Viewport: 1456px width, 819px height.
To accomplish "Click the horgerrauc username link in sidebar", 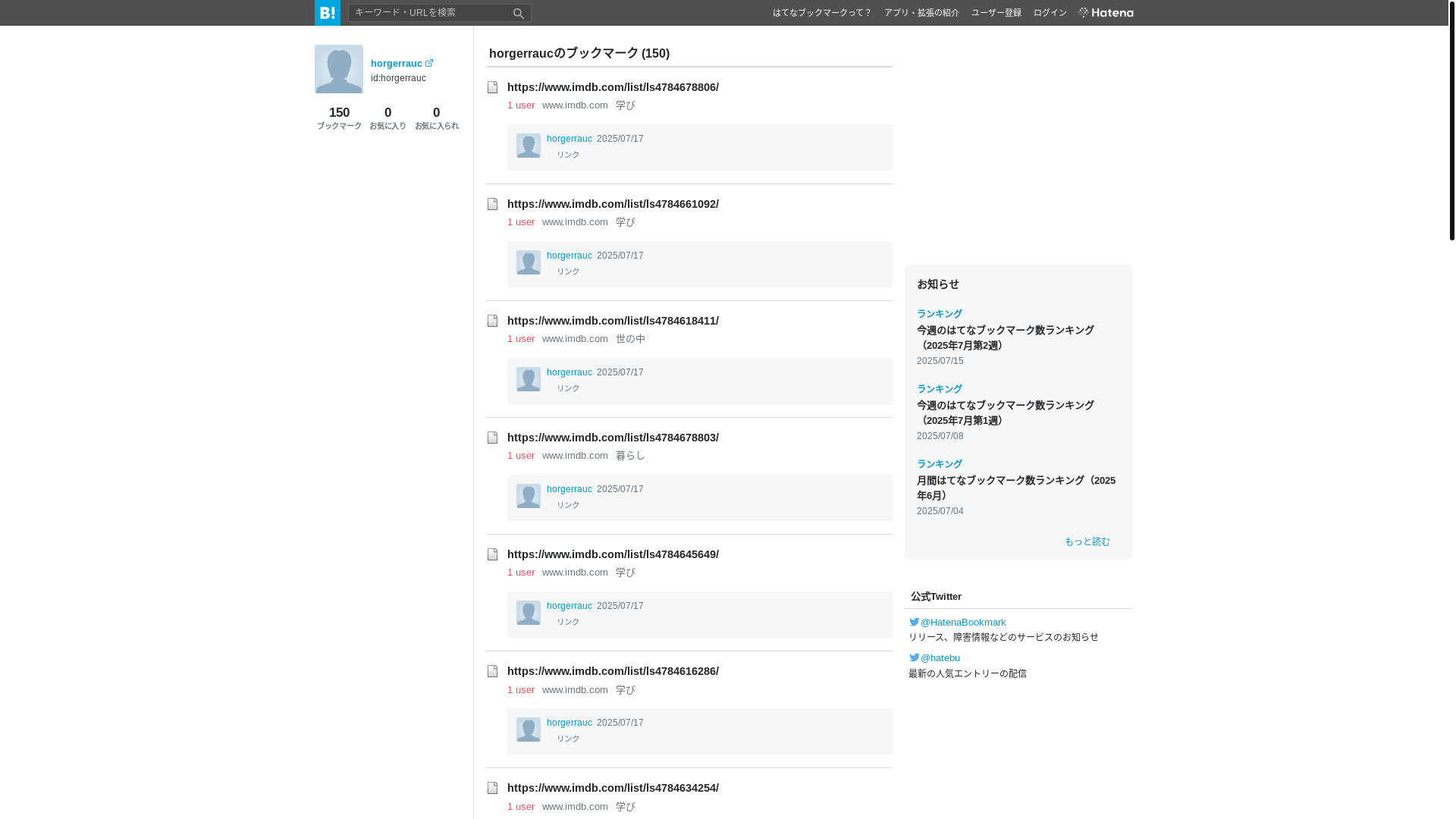I will coord(397,64).
